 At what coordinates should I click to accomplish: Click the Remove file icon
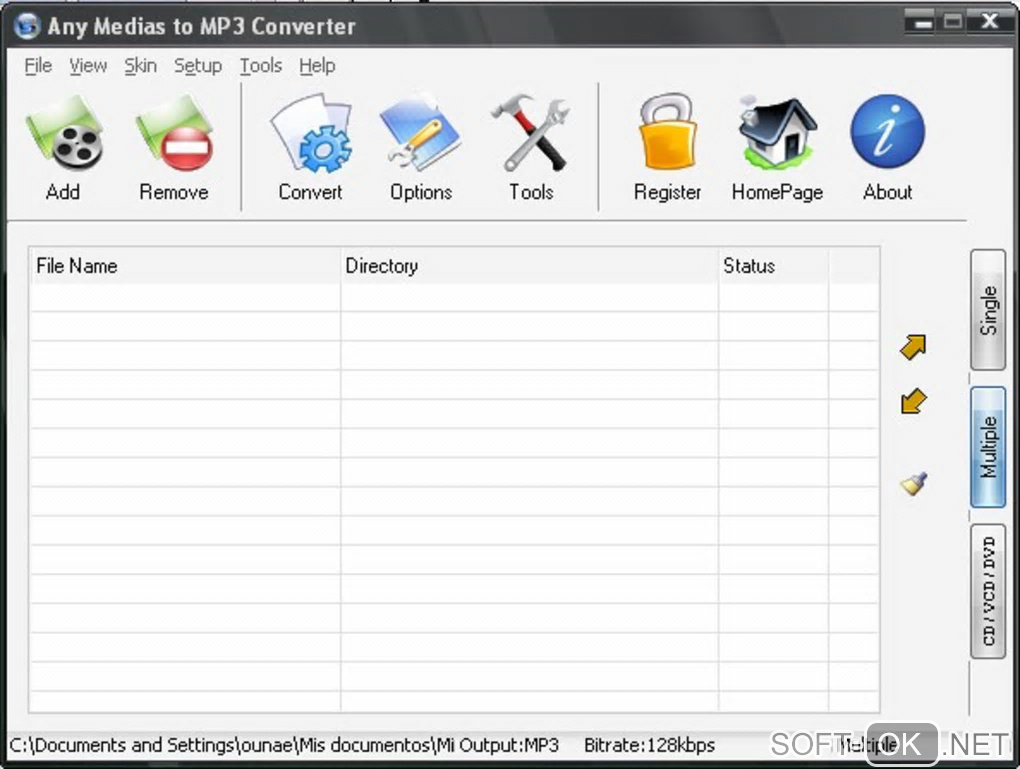(x=174, y=134)
